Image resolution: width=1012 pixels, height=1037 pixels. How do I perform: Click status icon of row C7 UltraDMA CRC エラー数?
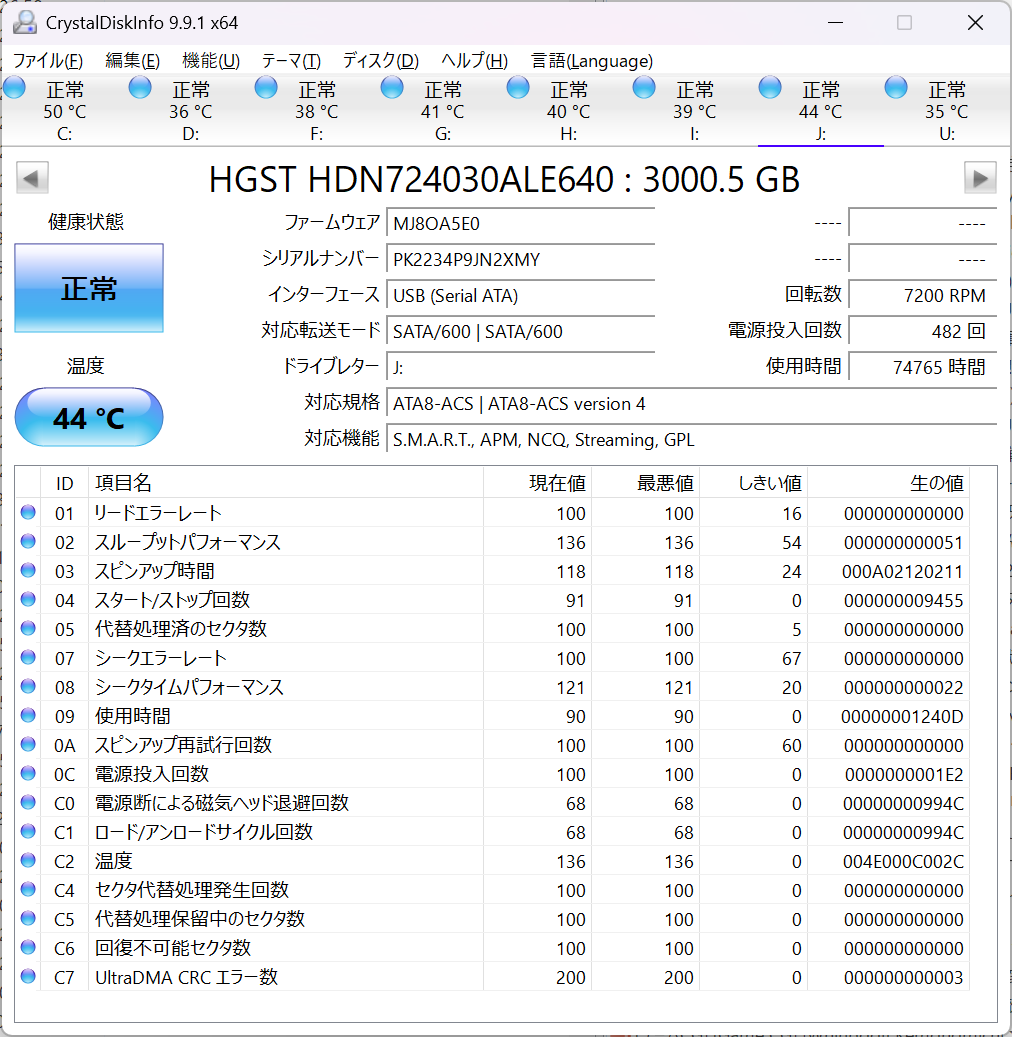(28, 976)
